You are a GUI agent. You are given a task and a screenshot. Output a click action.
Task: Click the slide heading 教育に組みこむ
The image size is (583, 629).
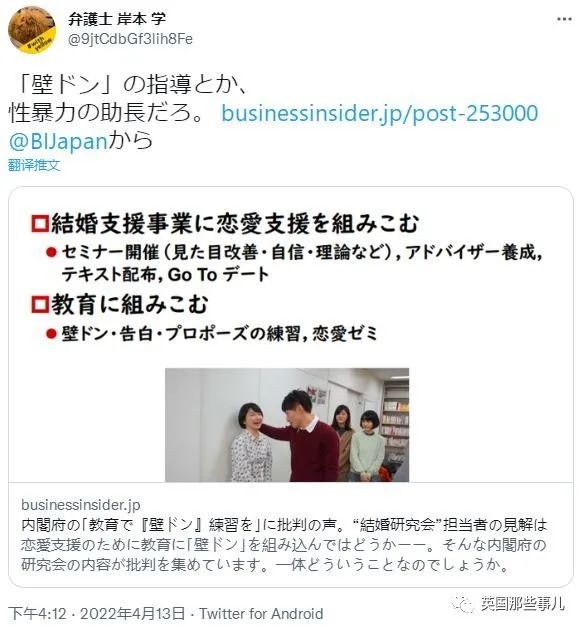pyautogui.click(x=130, y=304)
